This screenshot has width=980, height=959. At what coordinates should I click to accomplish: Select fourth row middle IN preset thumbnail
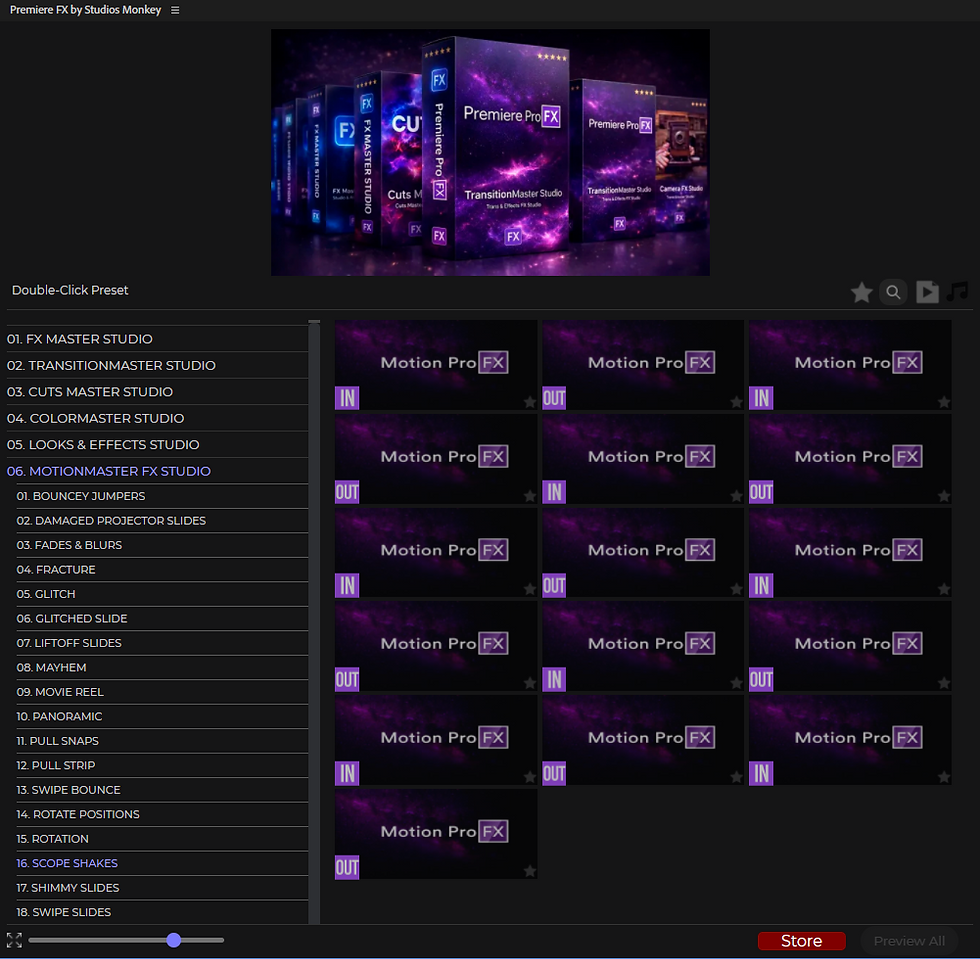[642, 646]
